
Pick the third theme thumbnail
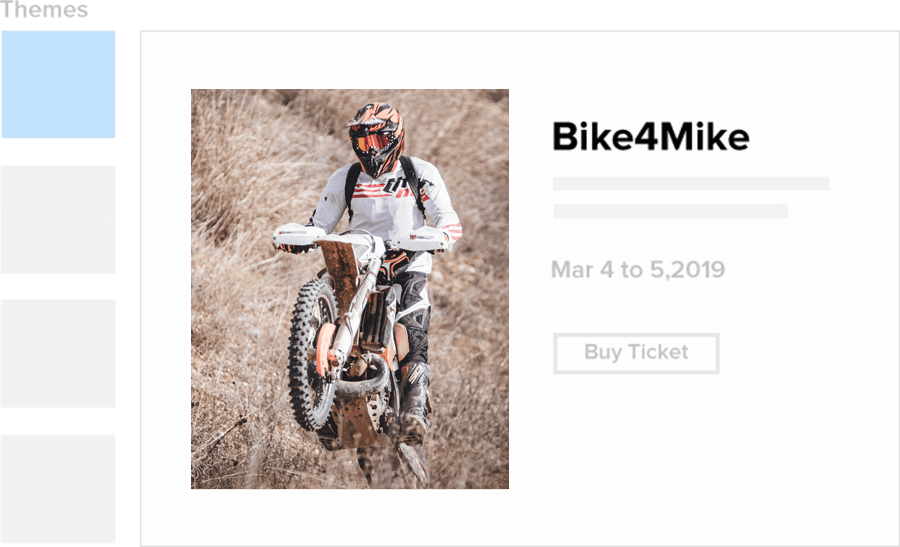coord(58,353)
